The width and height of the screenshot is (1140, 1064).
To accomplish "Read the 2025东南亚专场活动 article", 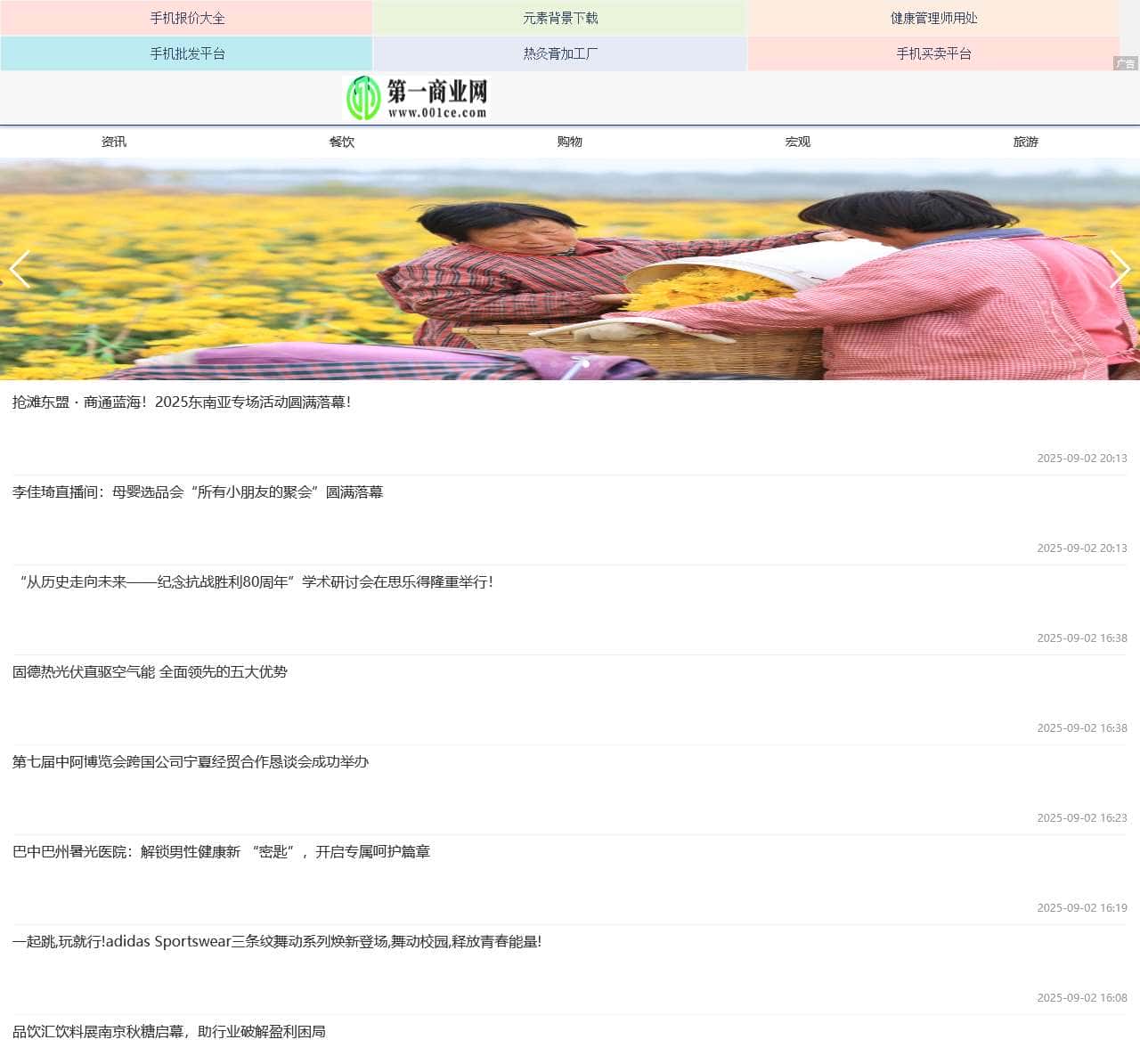I will point(182,402).
